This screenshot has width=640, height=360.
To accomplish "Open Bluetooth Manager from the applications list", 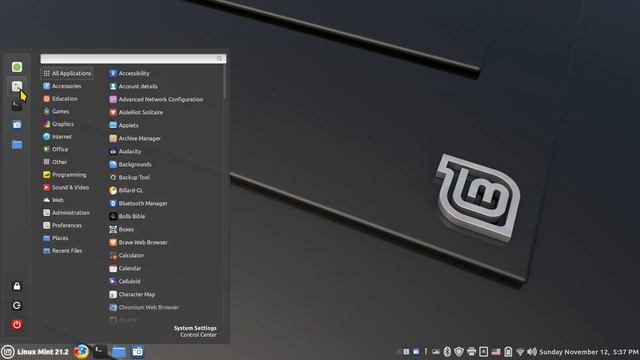I will tap(138, 203).
